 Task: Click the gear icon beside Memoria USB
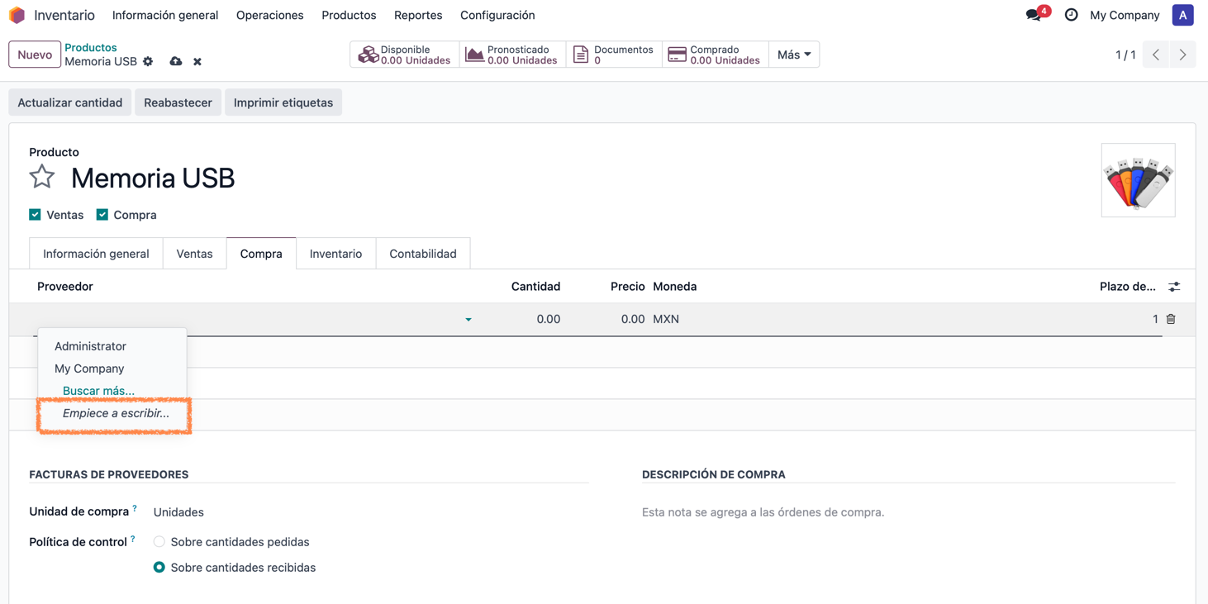pos(148,62)
